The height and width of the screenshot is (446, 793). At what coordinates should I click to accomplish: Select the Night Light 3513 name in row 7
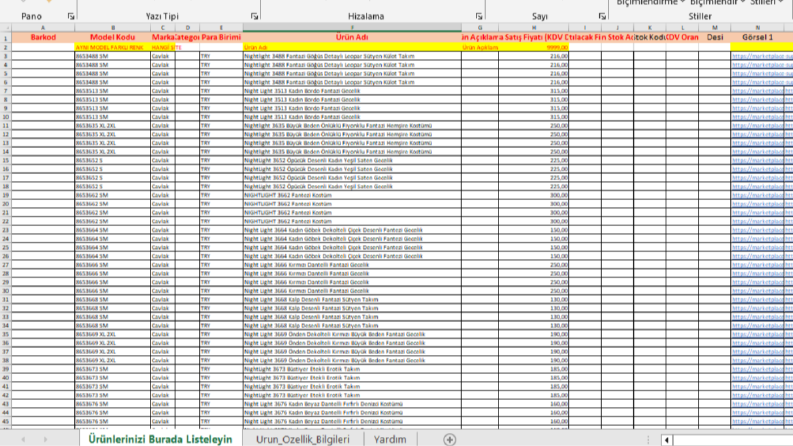tap(352, 91)
